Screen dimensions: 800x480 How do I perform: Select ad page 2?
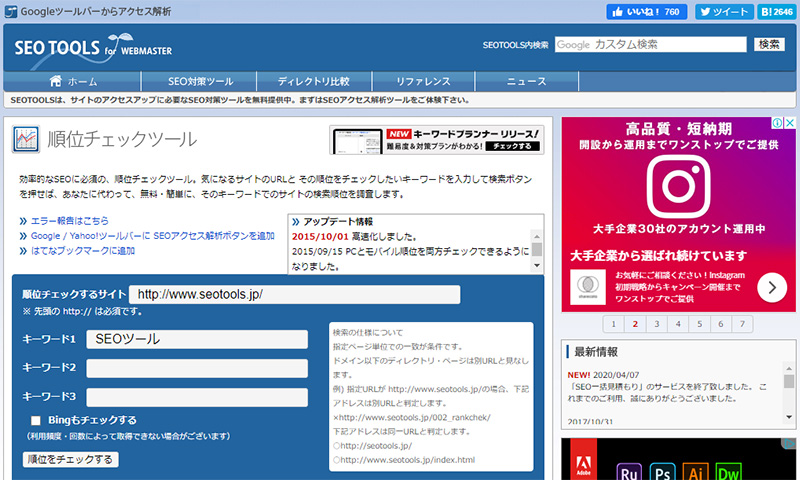635,324
